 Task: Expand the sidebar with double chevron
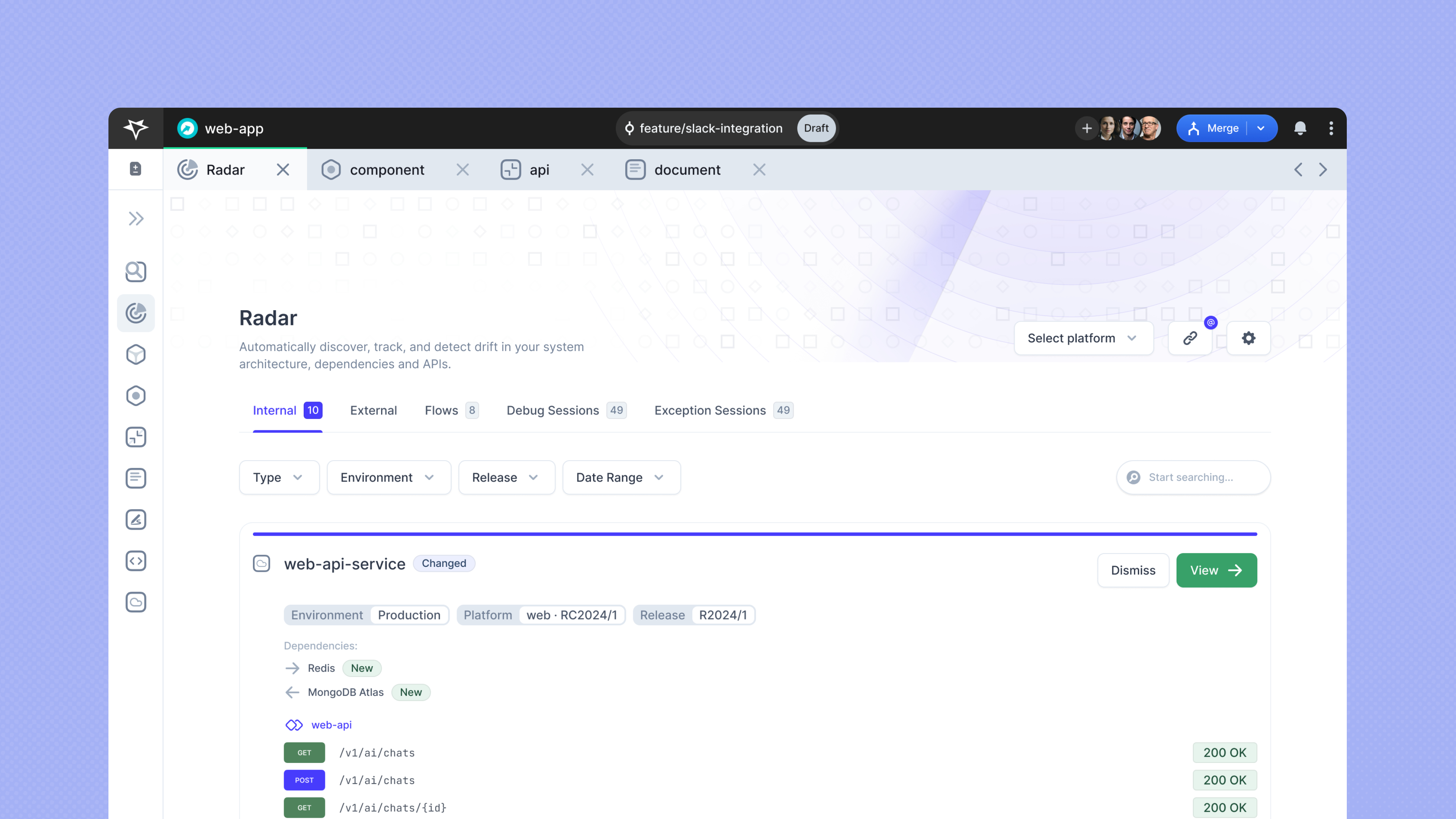click(x=136, y=219)
